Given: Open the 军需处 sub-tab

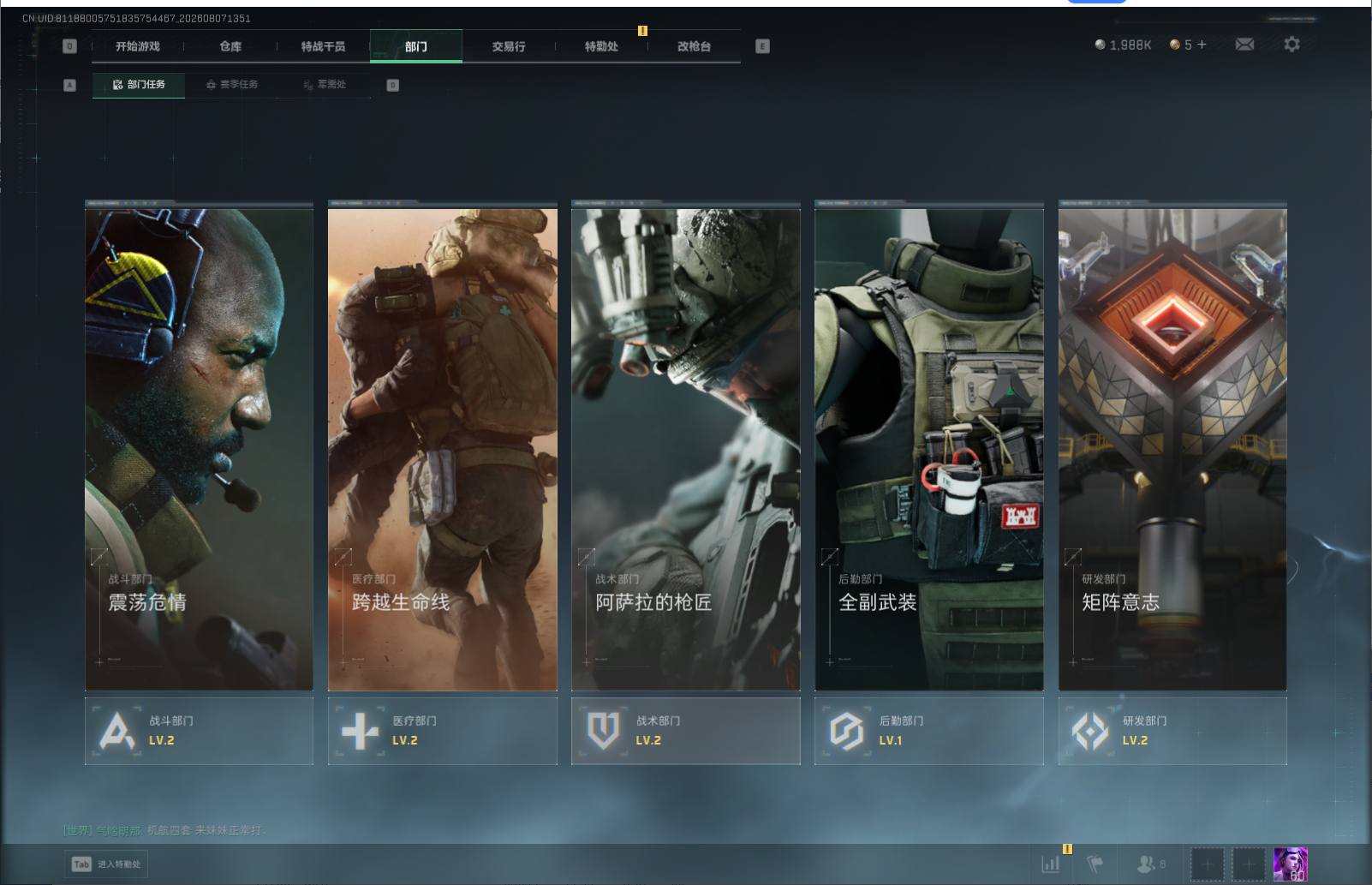Looking at the screenshot, I should pos(325,84).
